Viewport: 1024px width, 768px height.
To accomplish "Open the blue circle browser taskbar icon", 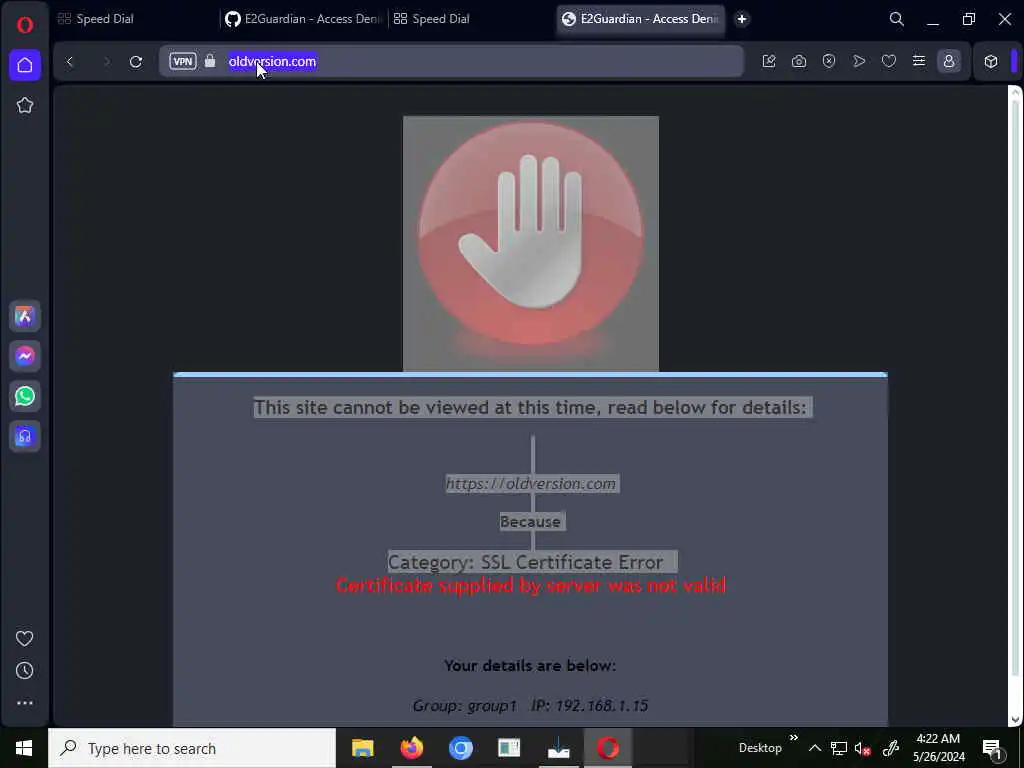I will pyautogui.click(x=460, y=748).
